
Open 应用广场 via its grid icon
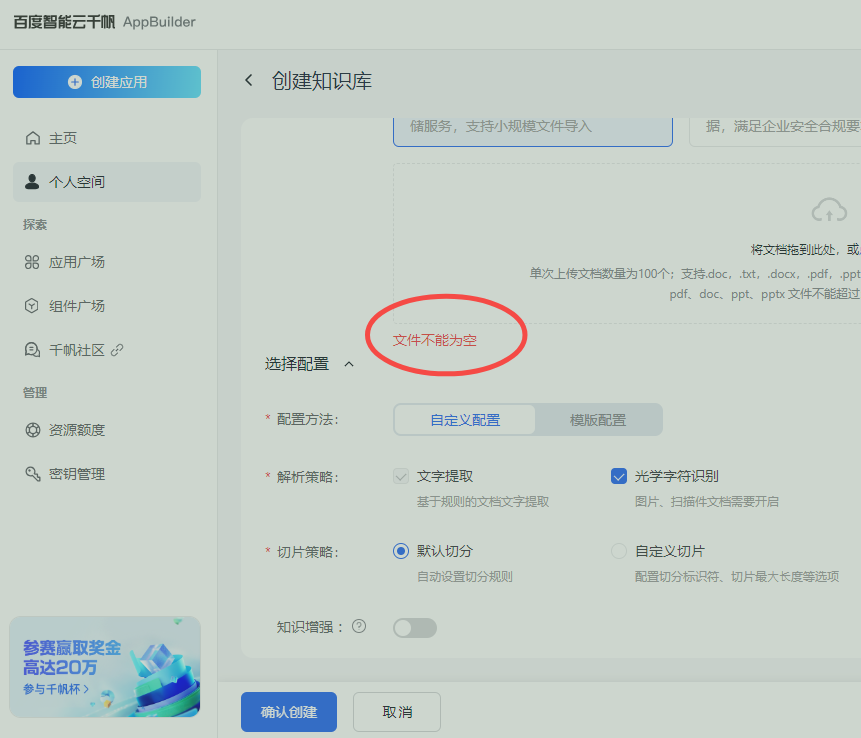(x=33, y=262)
